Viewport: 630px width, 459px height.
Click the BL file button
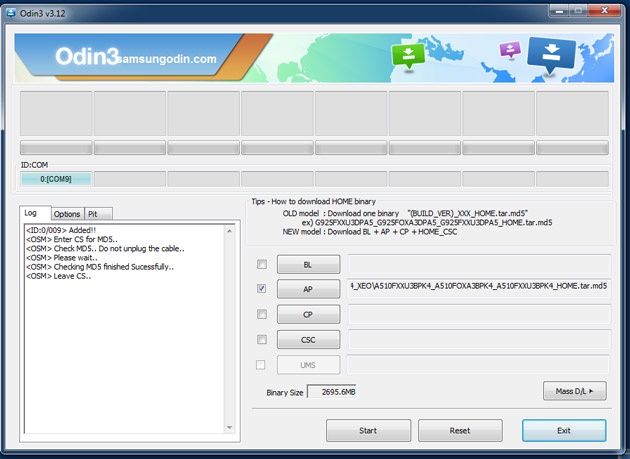click(308, 264)
